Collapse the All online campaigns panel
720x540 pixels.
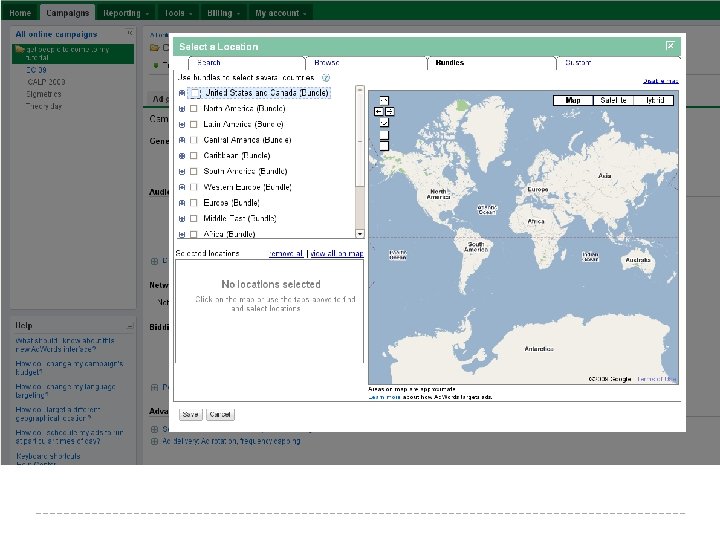point(129,33)
